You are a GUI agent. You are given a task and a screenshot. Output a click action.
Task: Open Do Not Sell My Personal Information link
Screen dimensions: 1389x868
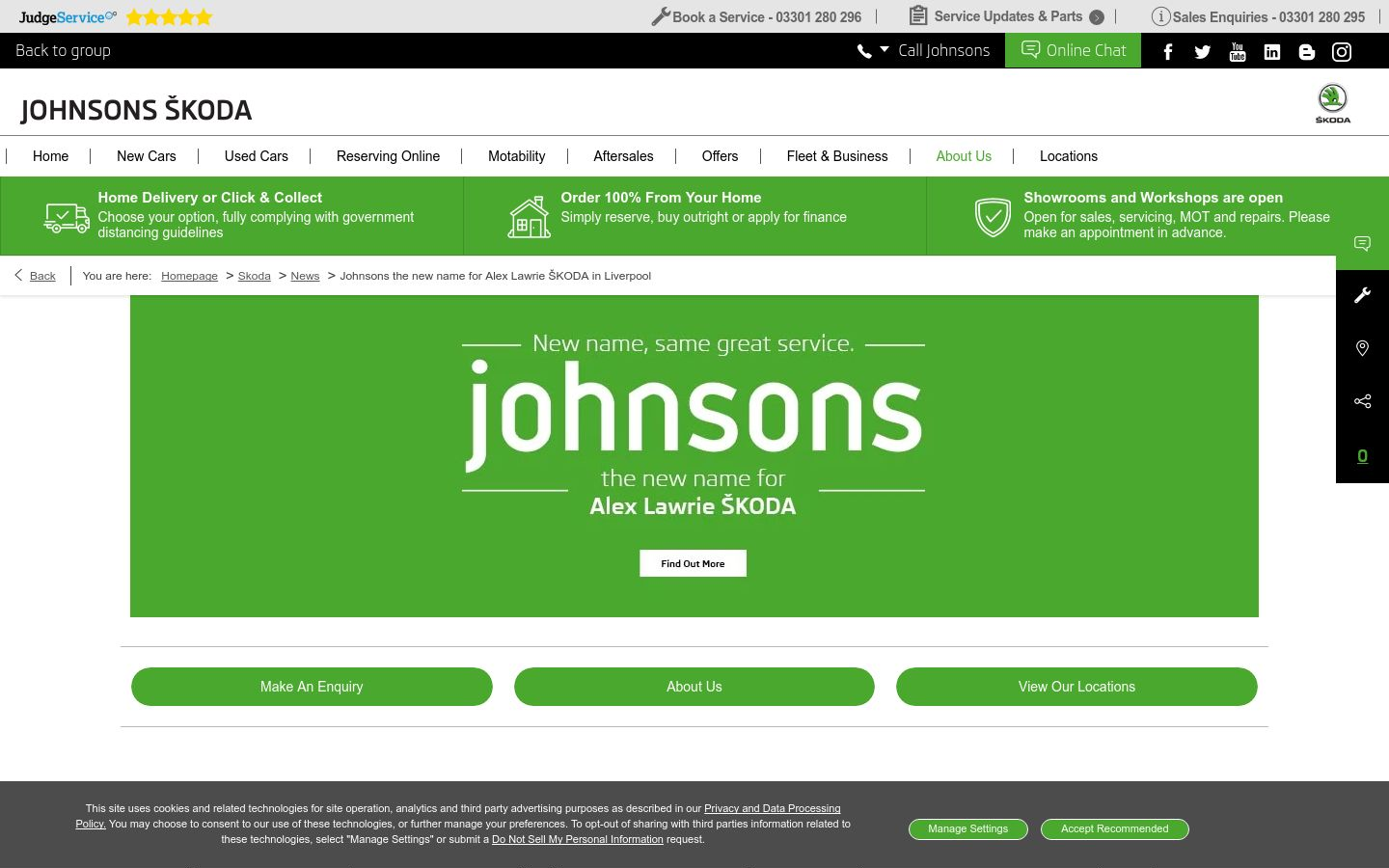(x=578, y=839)
